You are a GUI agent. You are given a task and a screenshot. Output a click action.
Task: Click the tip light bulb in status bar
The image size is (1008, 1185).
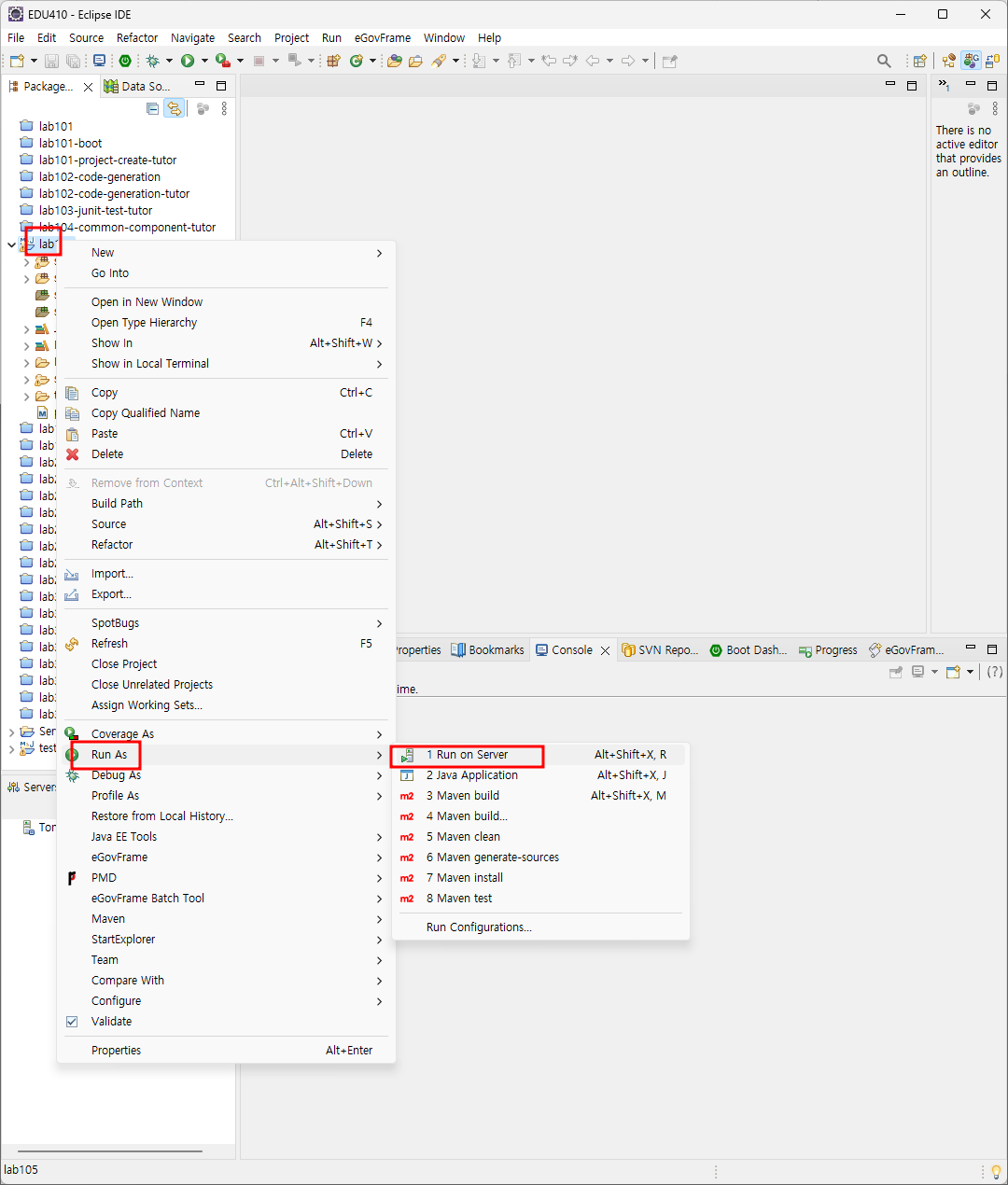(x=996, y=1171)
